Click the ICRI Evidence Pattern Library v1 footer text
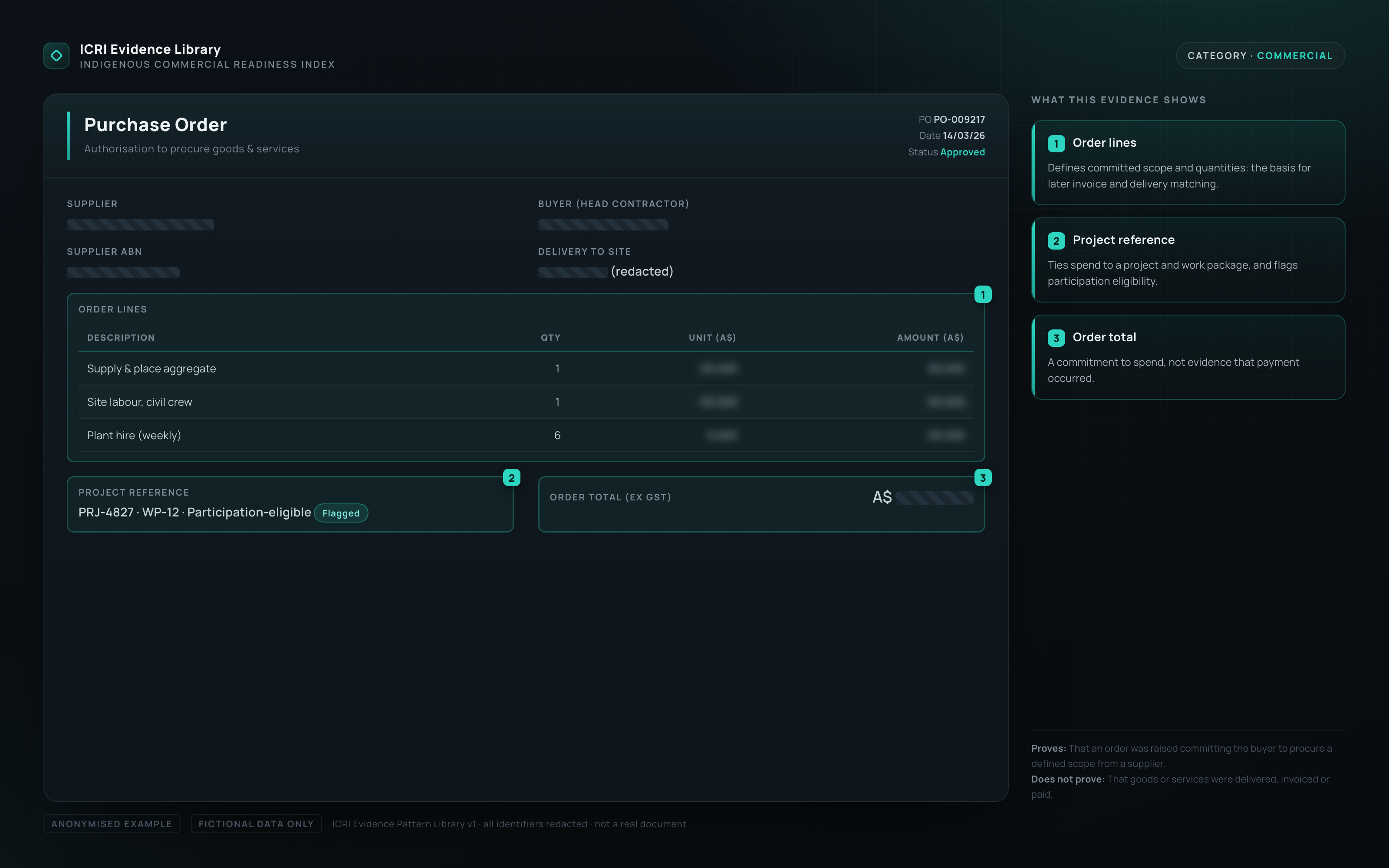This screenshot has height=868, width=1389. pyautogui.click(x=509, y=824)
